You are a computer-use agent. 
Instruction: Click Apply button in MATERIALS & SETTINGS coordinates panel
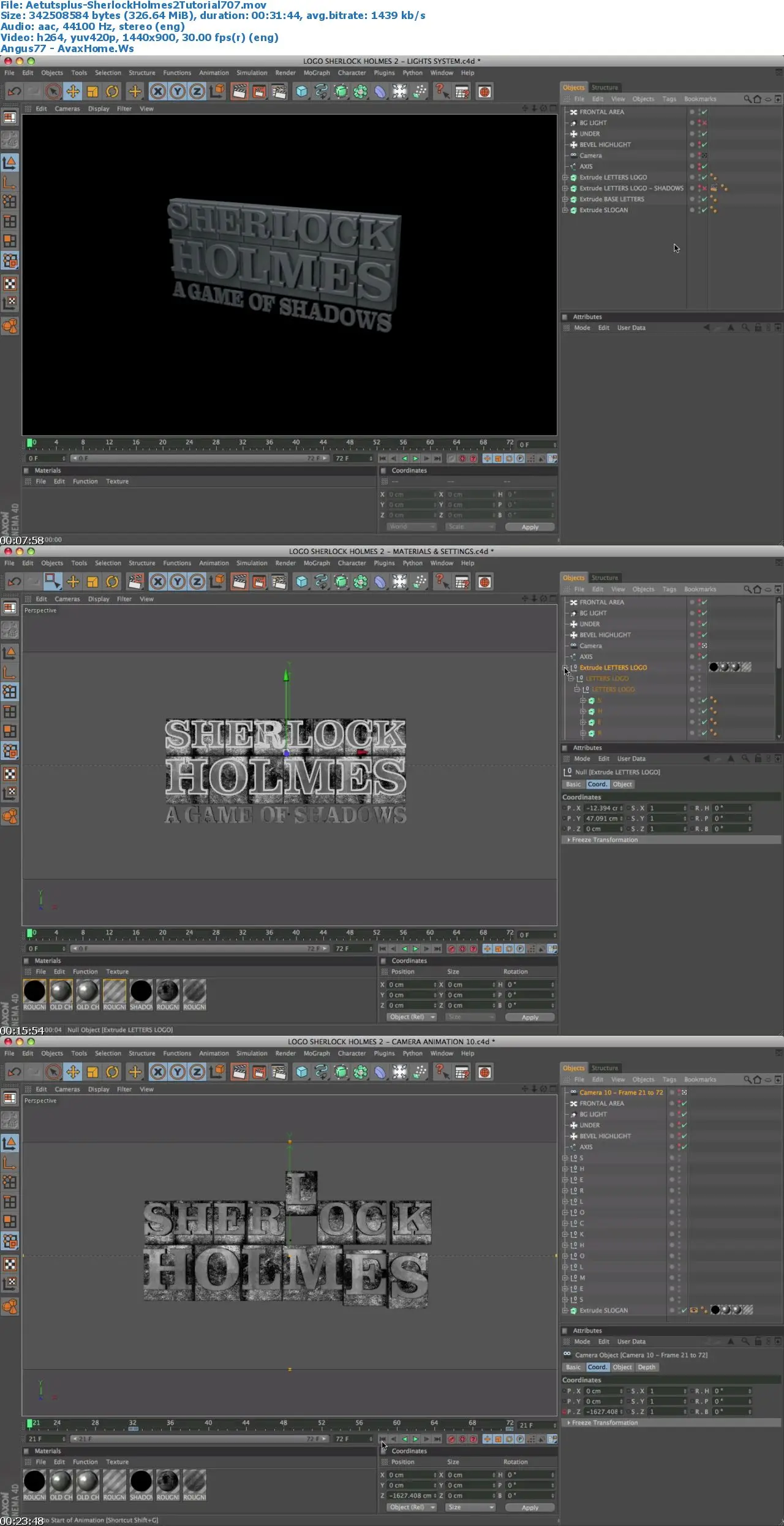coord(530,1017)
